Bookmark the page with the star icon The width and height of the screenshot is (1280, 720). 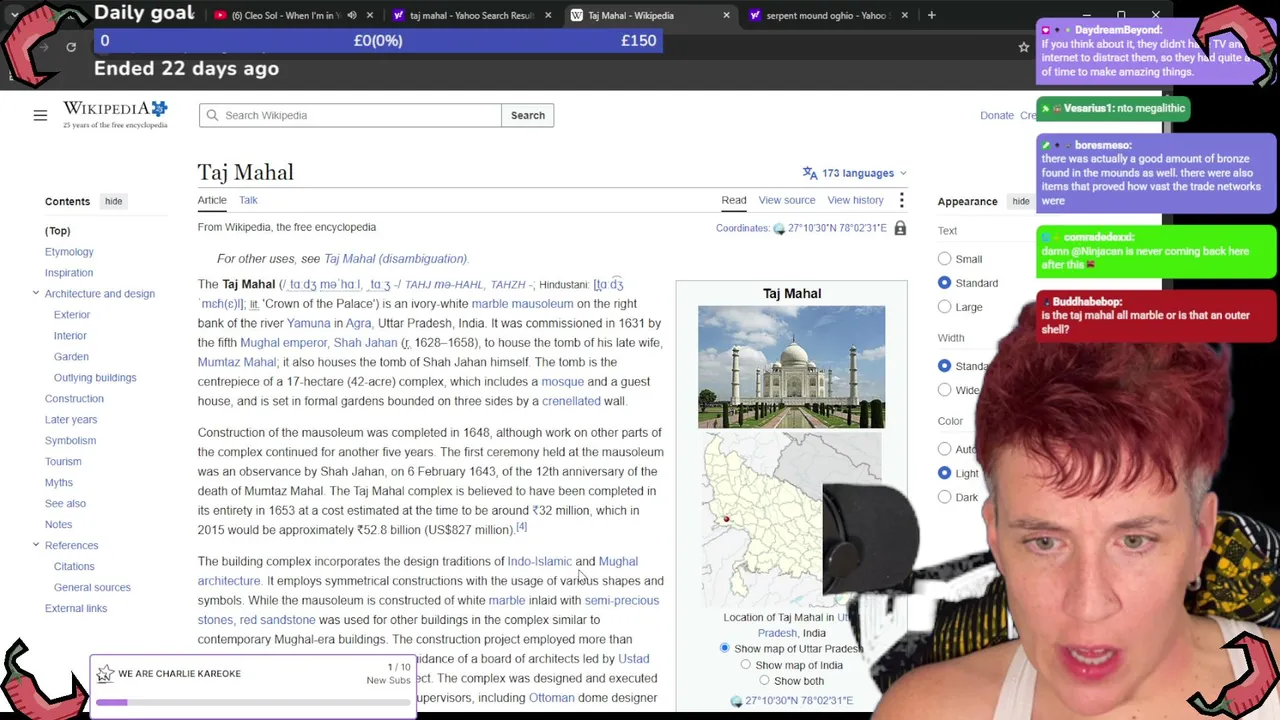coord(1024,47)
